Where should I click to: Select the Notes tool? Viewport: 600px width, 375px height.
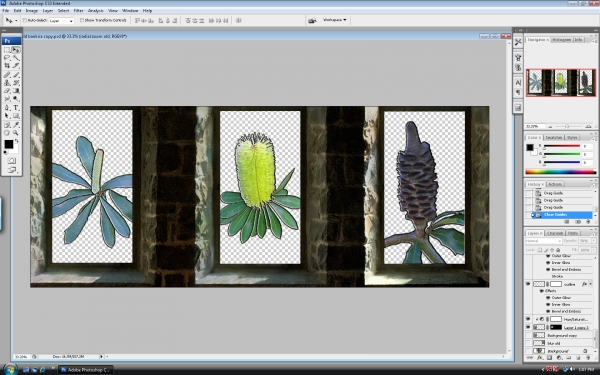[7, 125]
